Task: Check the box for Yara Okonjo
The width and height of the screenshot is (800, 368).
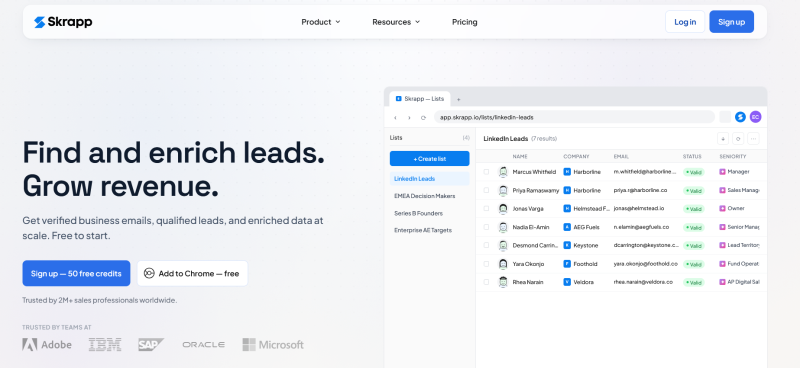Action: tap(486, 264)
